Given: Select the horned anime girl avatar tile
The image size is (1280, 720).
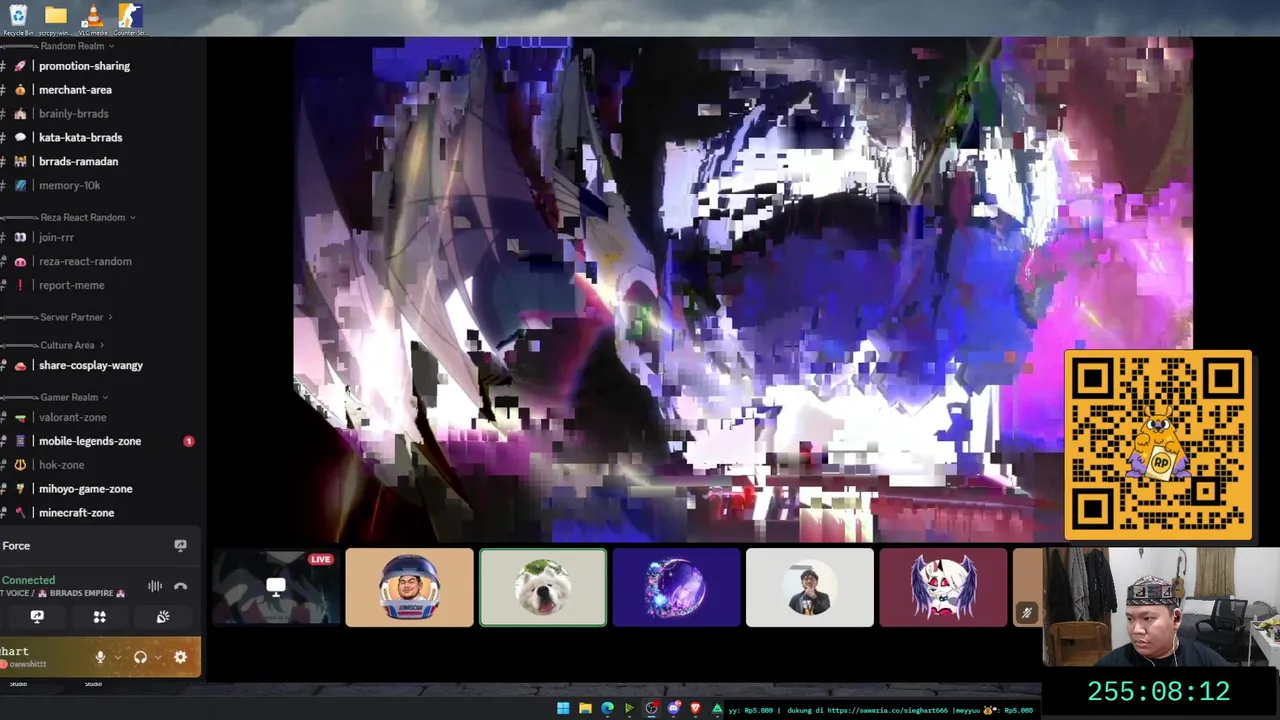Looking at the screenshot, I should tap(943, 588).
